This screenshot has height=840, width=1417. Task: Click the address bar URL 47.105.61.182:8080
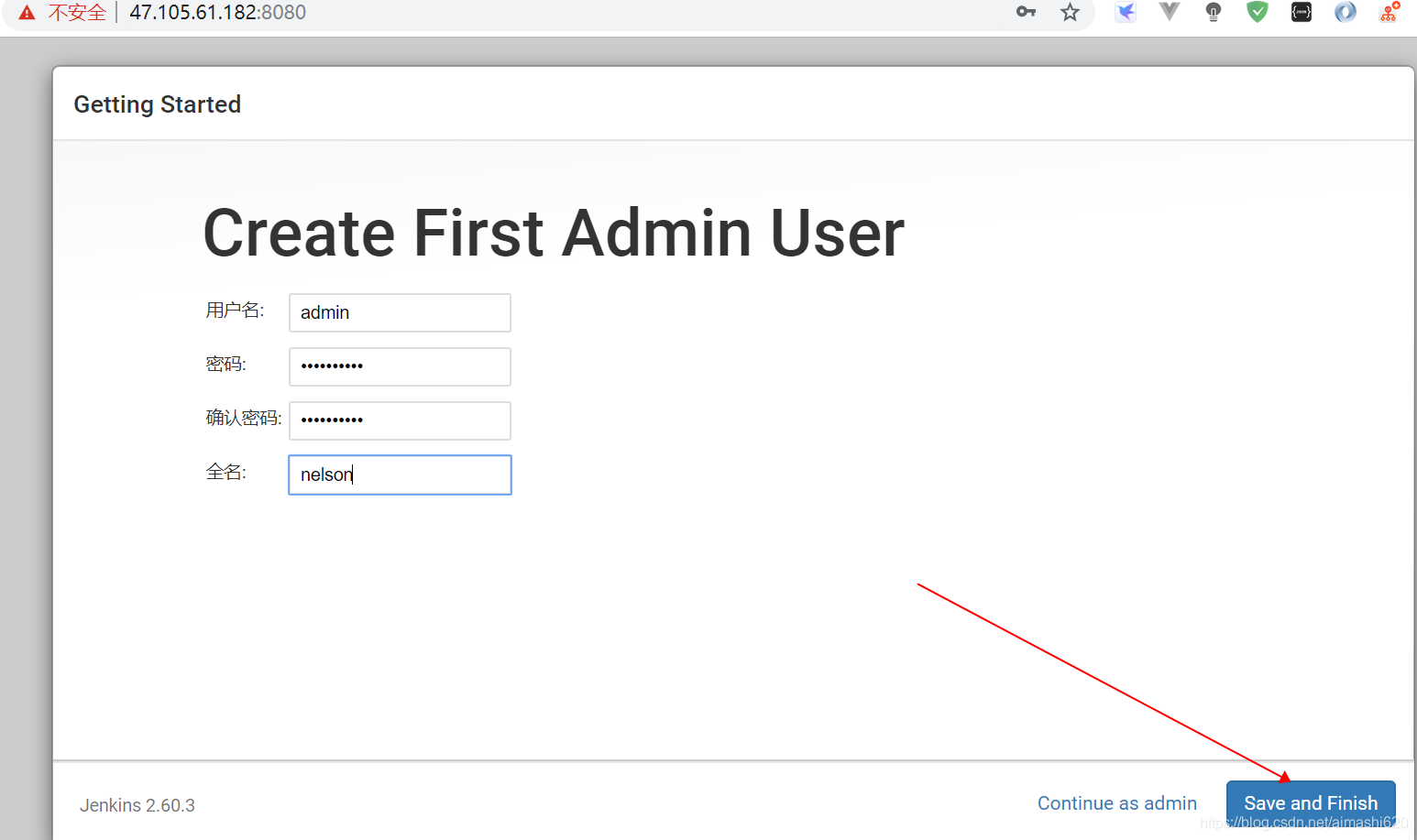(217, 12)
